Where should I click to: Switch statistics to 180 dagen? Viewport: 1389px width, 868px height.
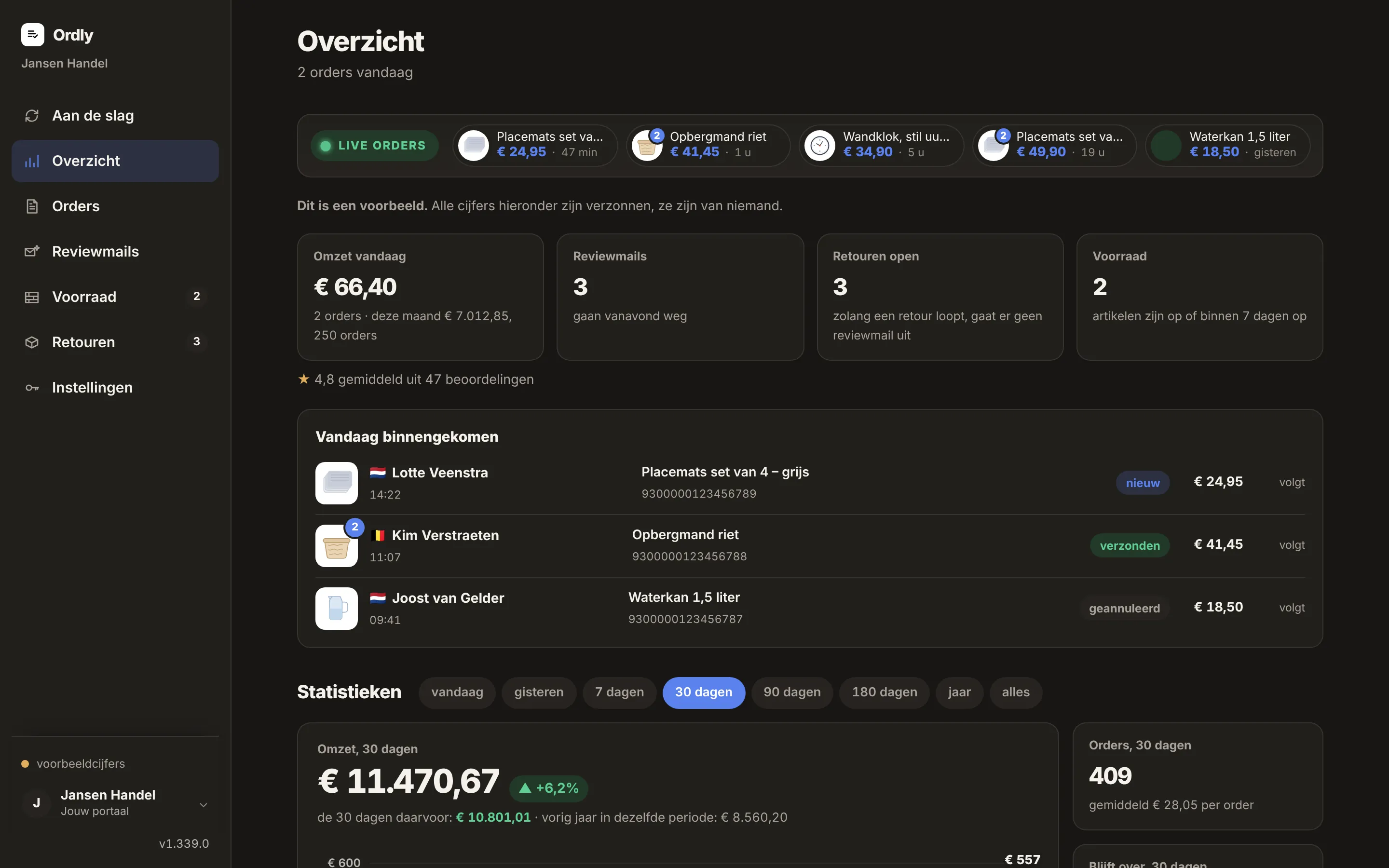tap(885, 692)
